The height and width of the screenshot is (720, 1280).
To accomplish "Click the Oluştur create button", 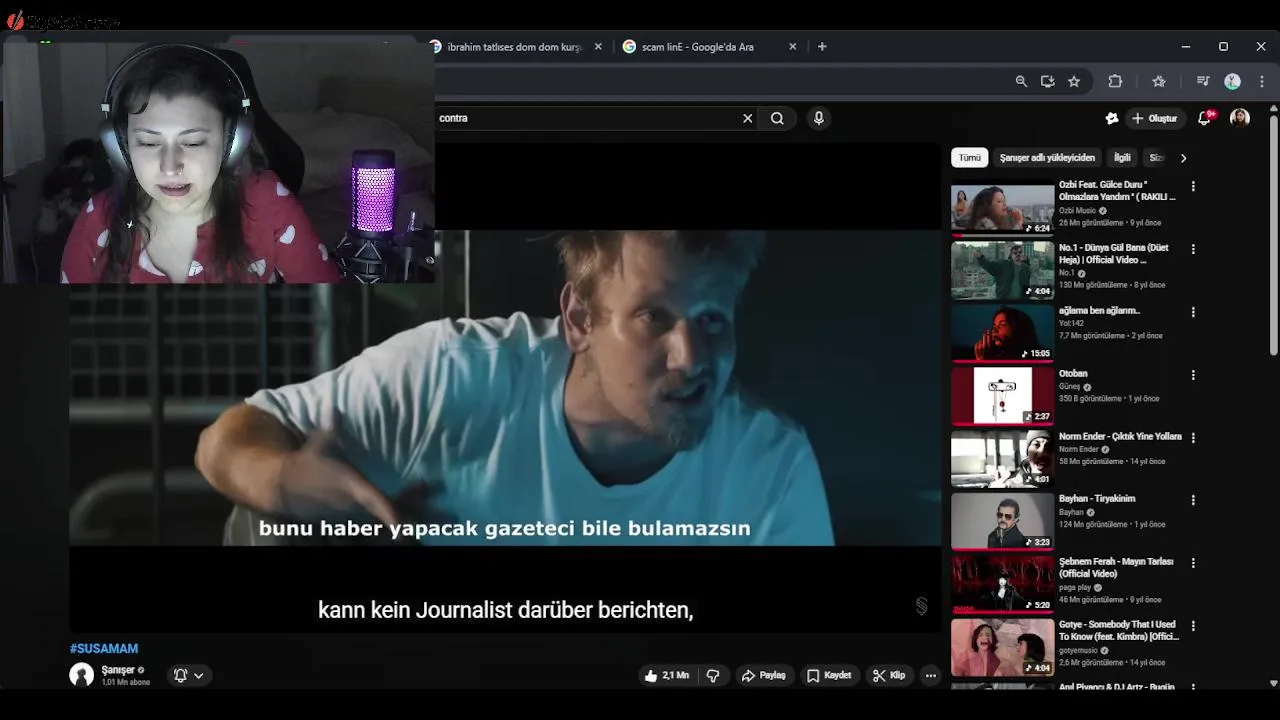I will (x=1155, y=118).
